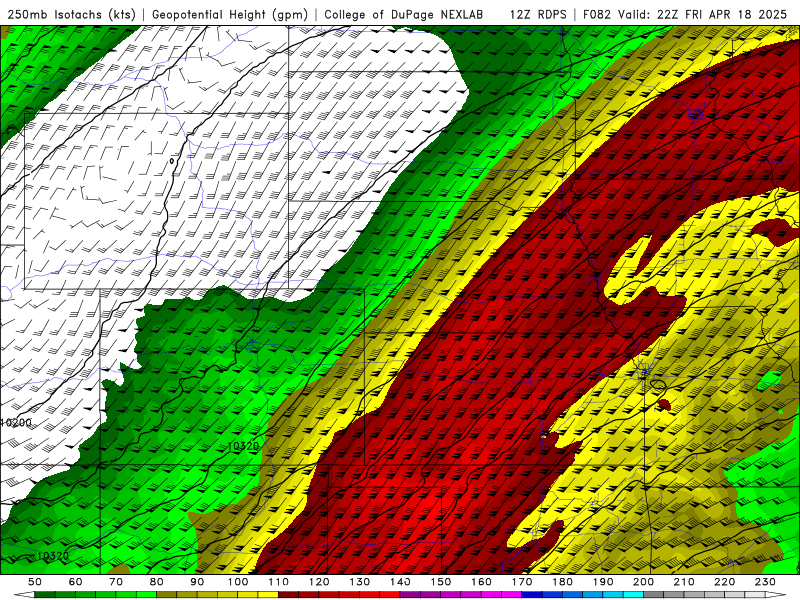Select the dark blue swatch just after 170
Screen dimensions: 800x600
tap(531, 595)
